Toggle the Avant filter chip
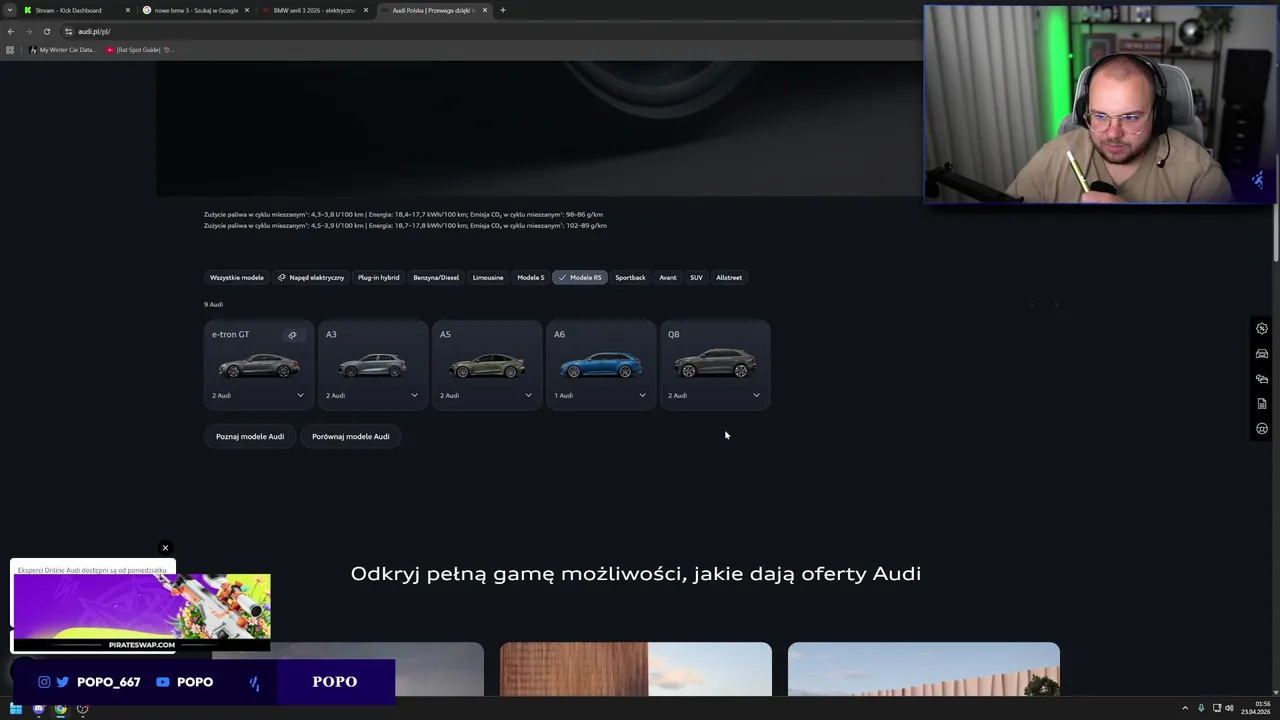The image size is (1280, 720). [668, 277]
